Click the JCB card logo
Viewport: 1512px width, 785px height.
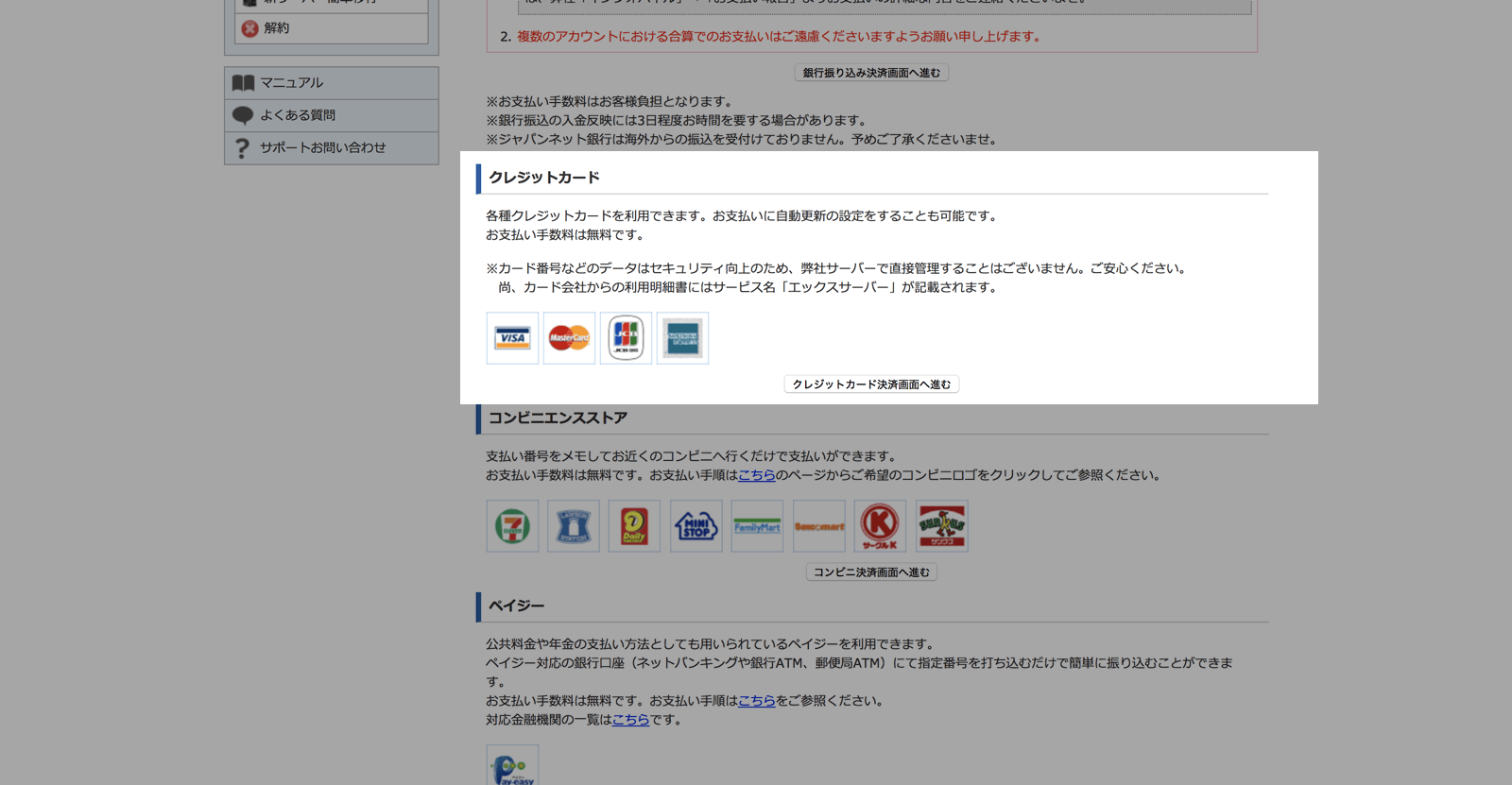pyautogui.click(x=626, y=338)
